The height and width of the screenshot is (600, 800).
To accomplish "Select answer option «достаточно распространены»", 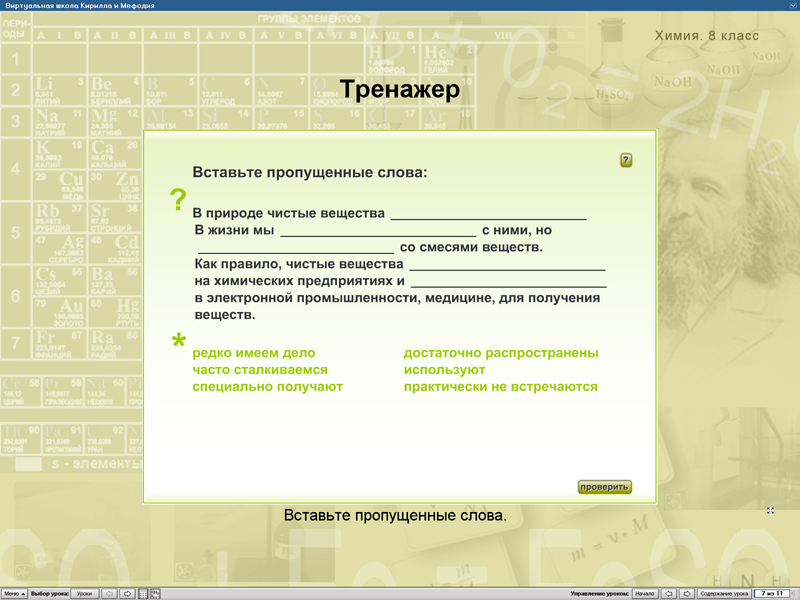I will pos(500,352).
